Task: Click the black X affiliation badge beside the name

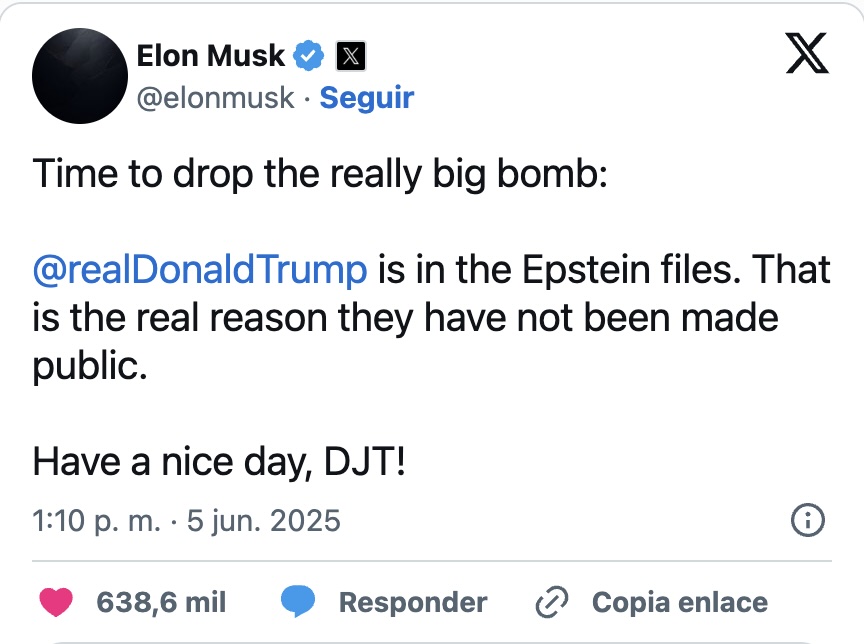Action: point(349,57)
